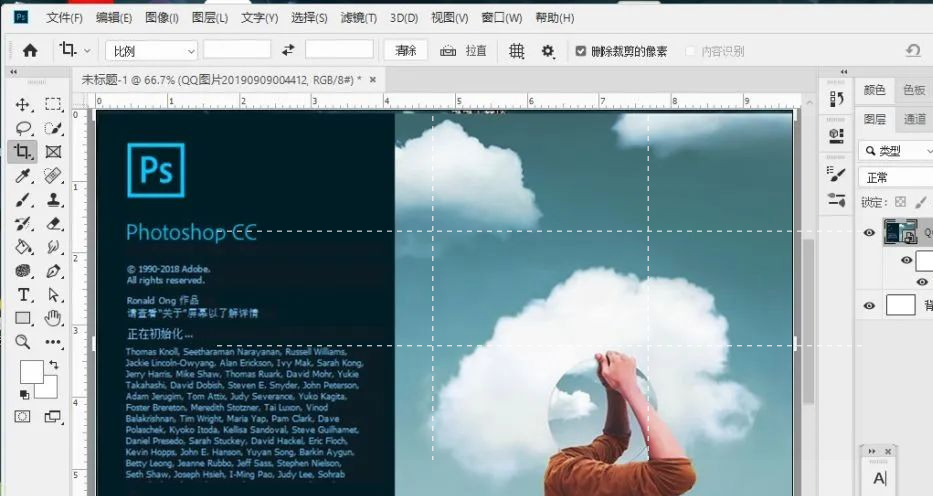The image size is (933, 496).
Task: Open crop overlay grid options
Action: click(516, 51)
